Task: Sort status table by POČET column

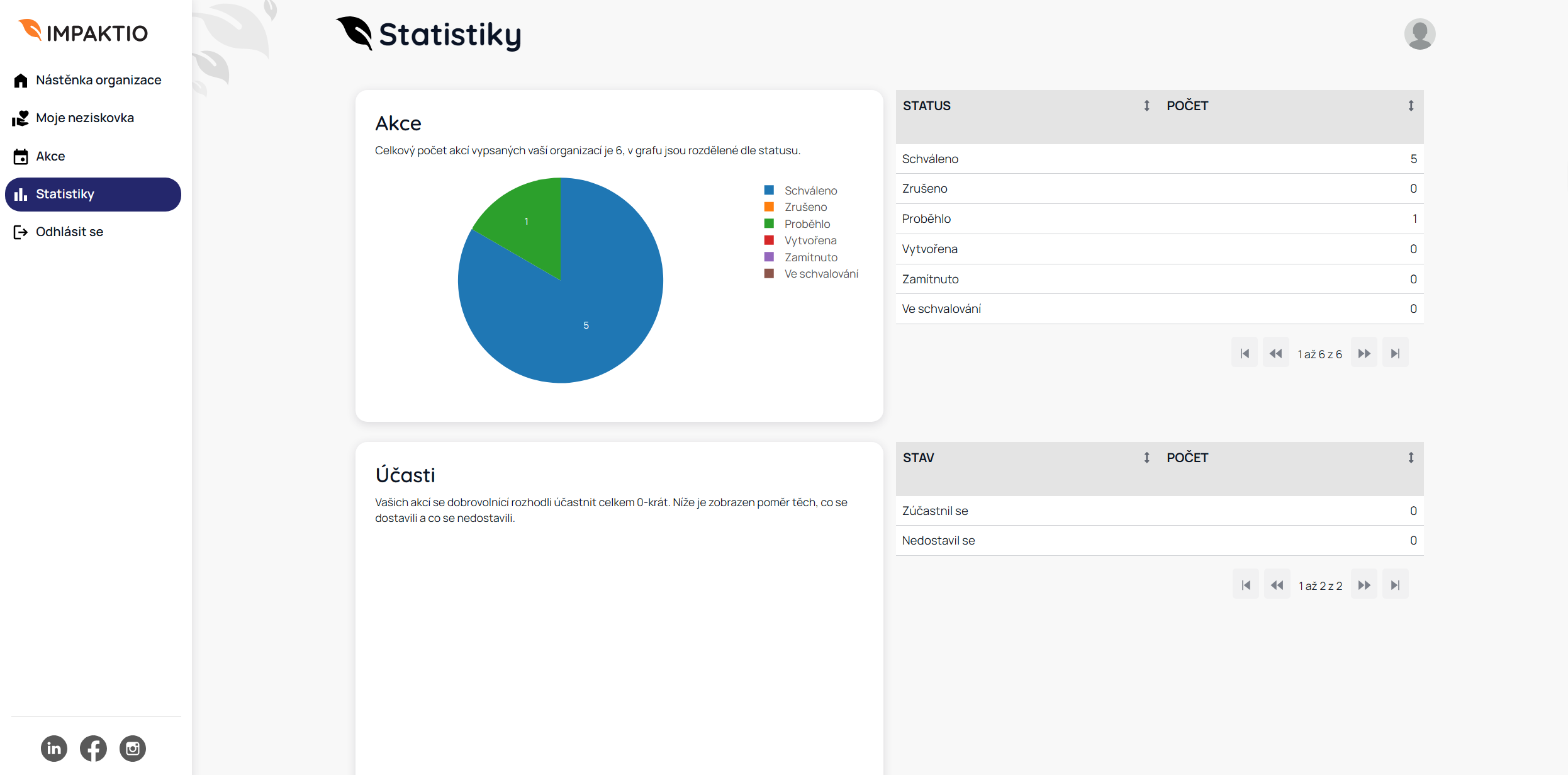Action: pyautogui.click(x=1411, y=106)
